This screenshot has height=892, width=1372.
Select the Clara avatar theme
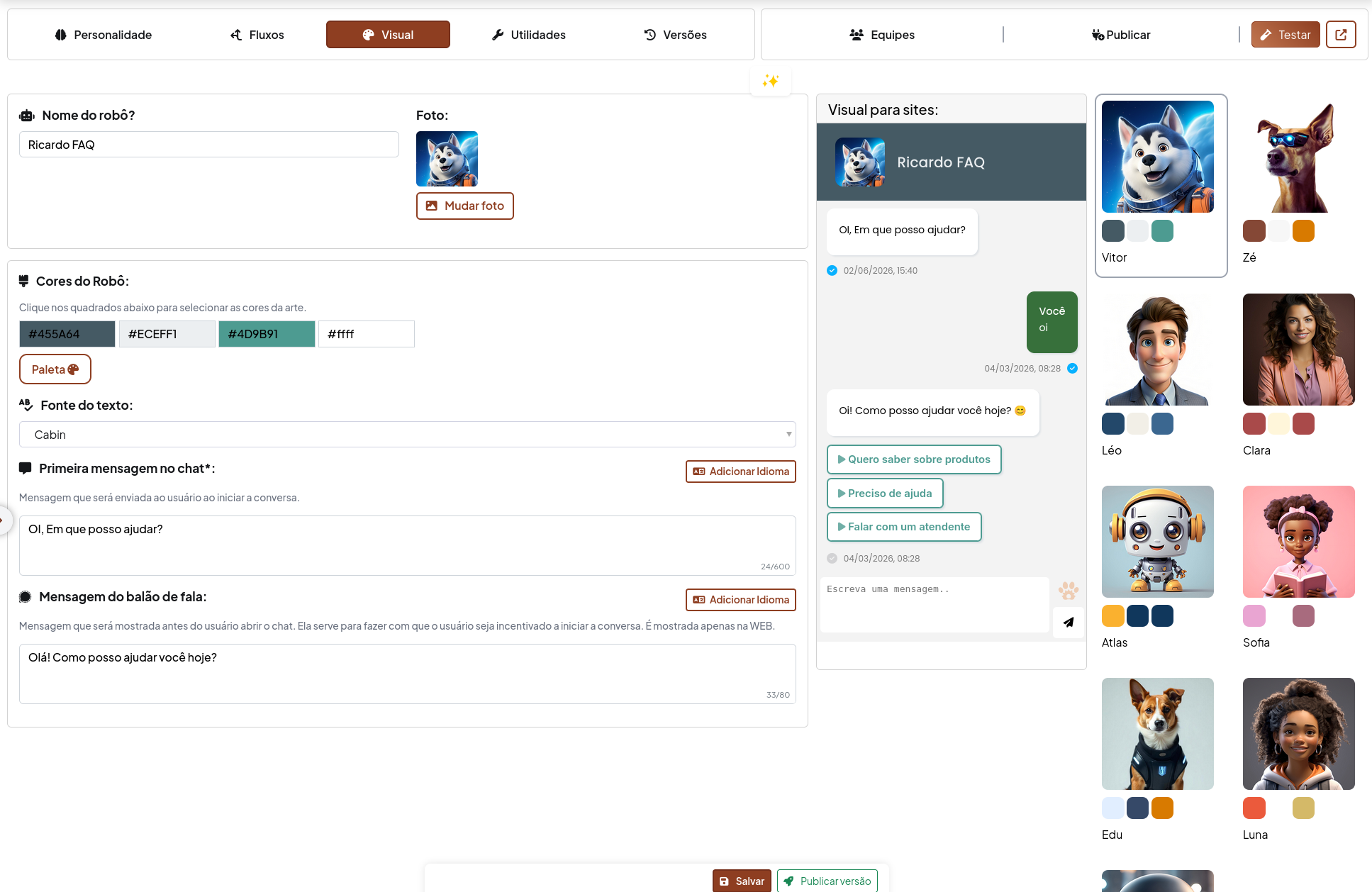[x=1299, y=350]
